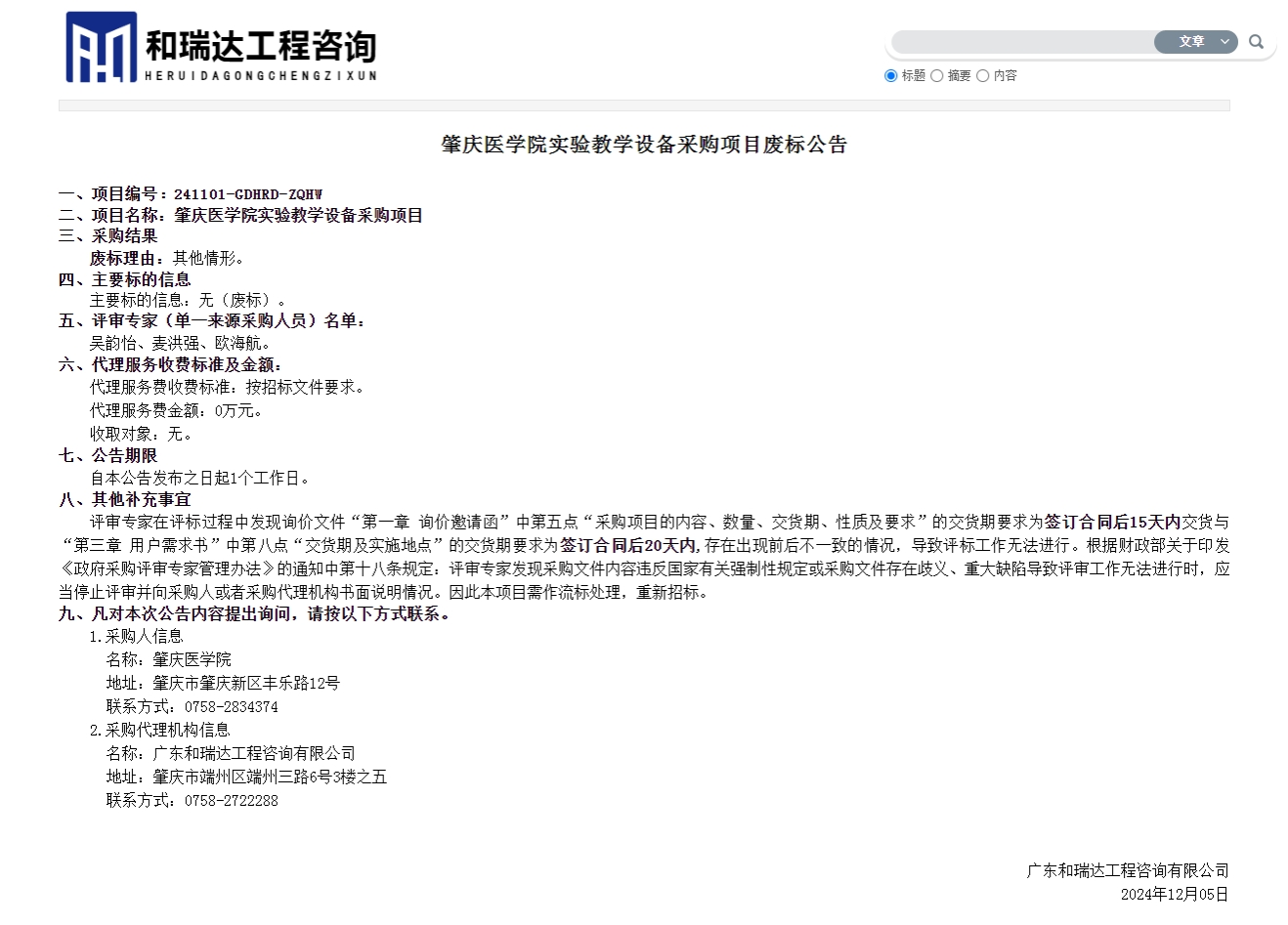This screenshot has height=925, width=1288.
Task: Click 代理服务费金额：0万元 line
Action: coord(176,410)
